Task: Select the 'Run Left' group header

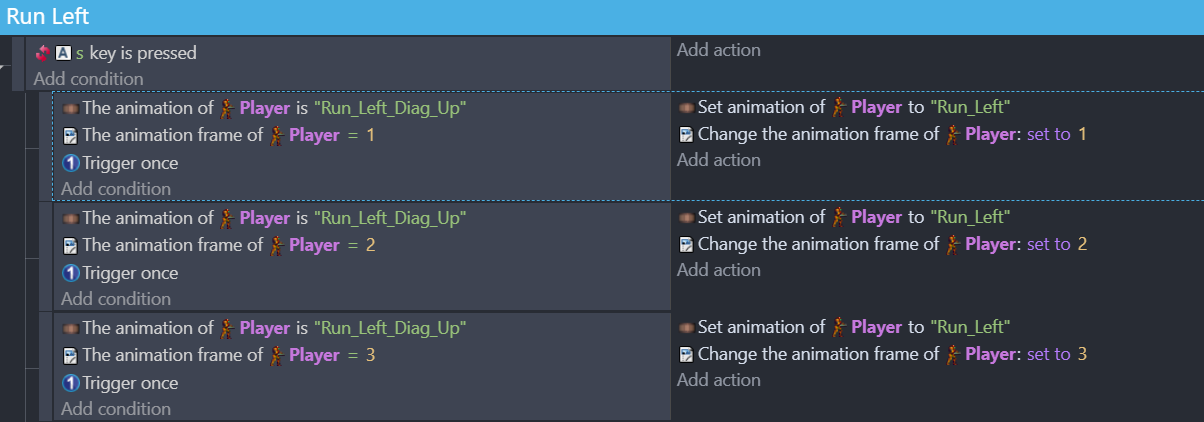Action: (x=602, y=17)
